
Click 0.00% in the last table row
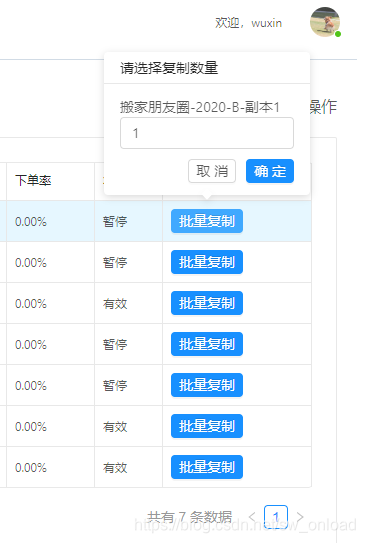(x=31, y=468)
